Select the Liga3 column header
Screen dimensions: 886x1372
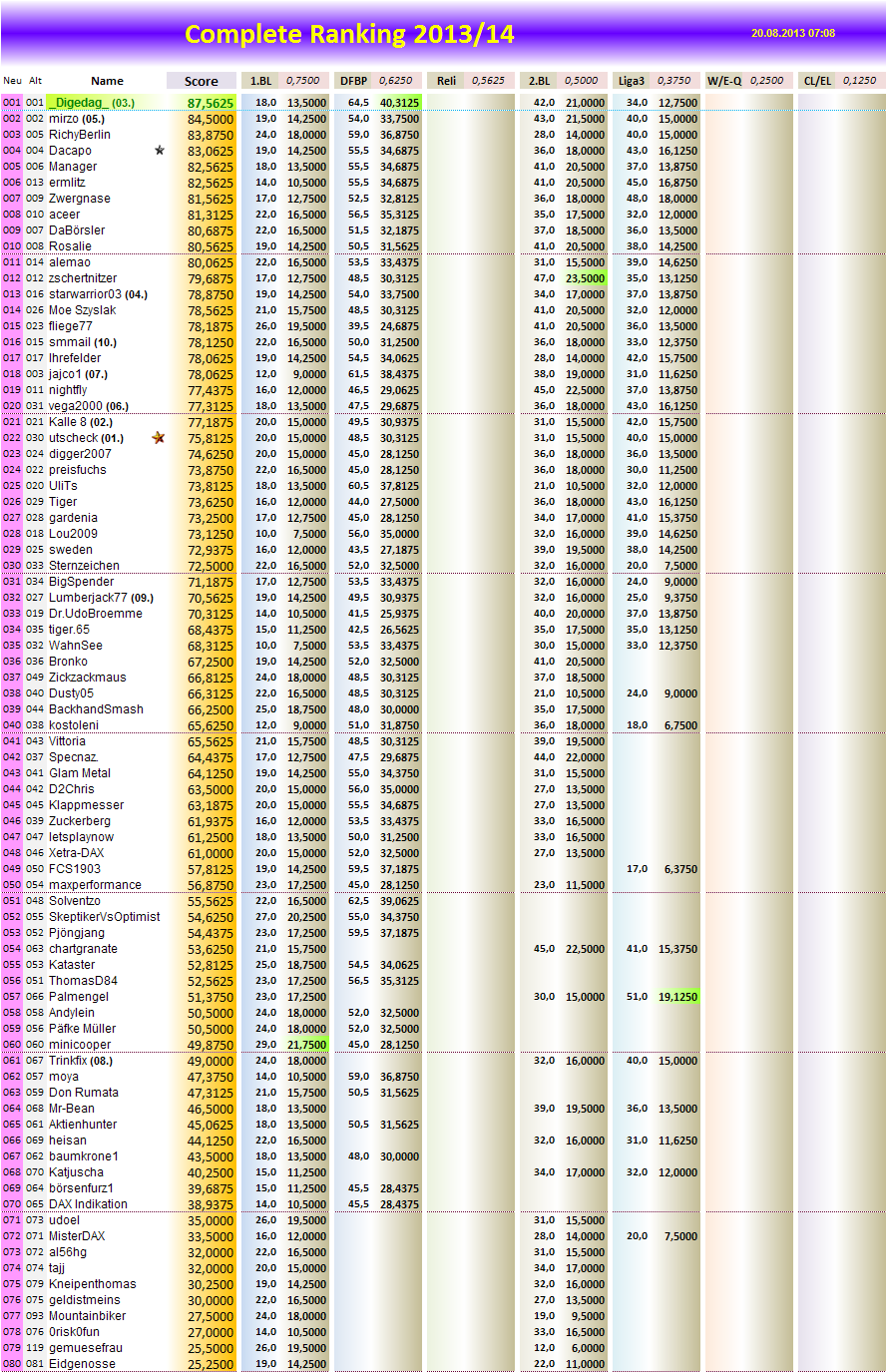coord(632,81)
